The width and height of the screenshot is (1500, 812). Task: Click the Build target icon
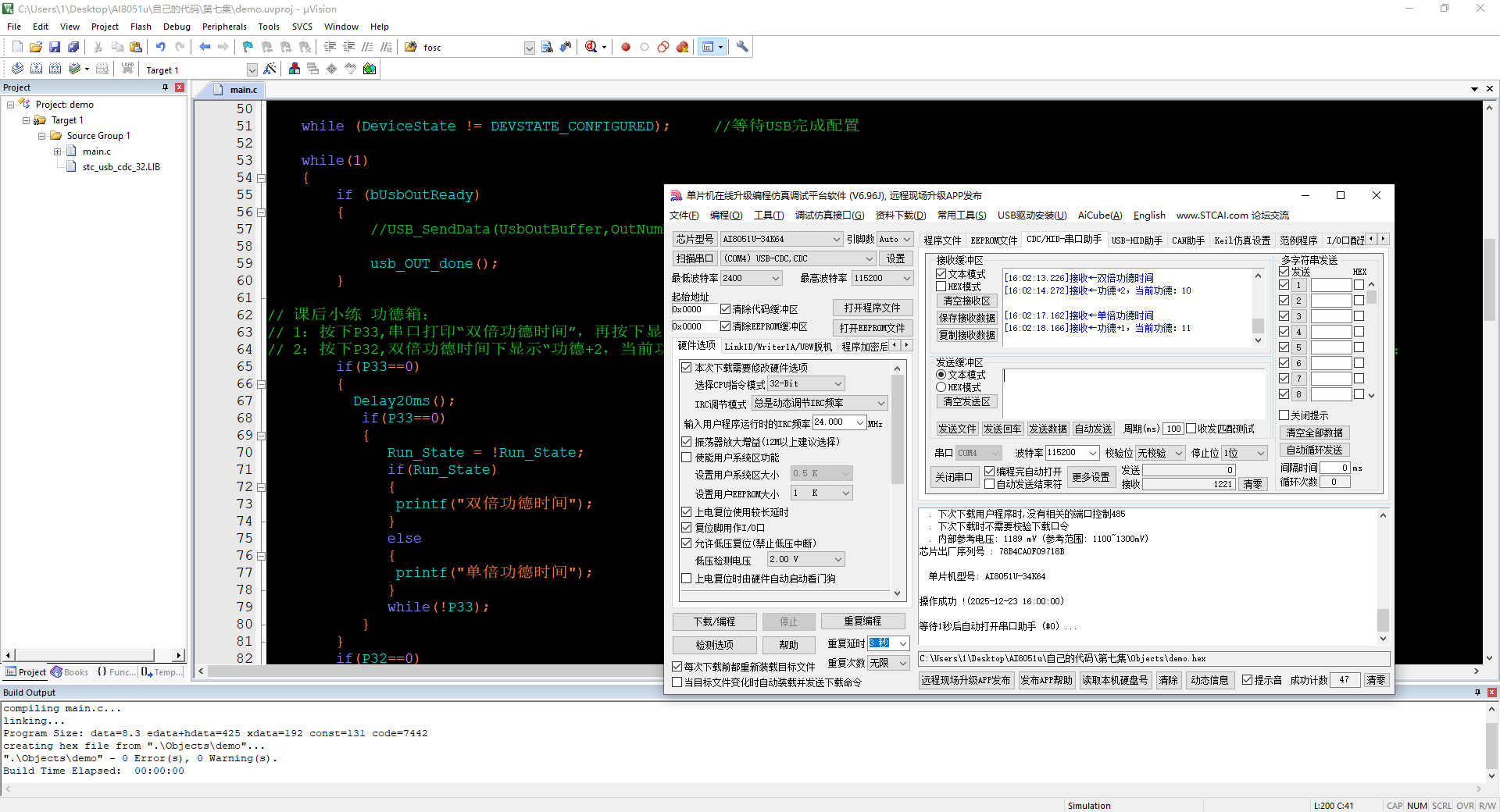pos(36,69)
